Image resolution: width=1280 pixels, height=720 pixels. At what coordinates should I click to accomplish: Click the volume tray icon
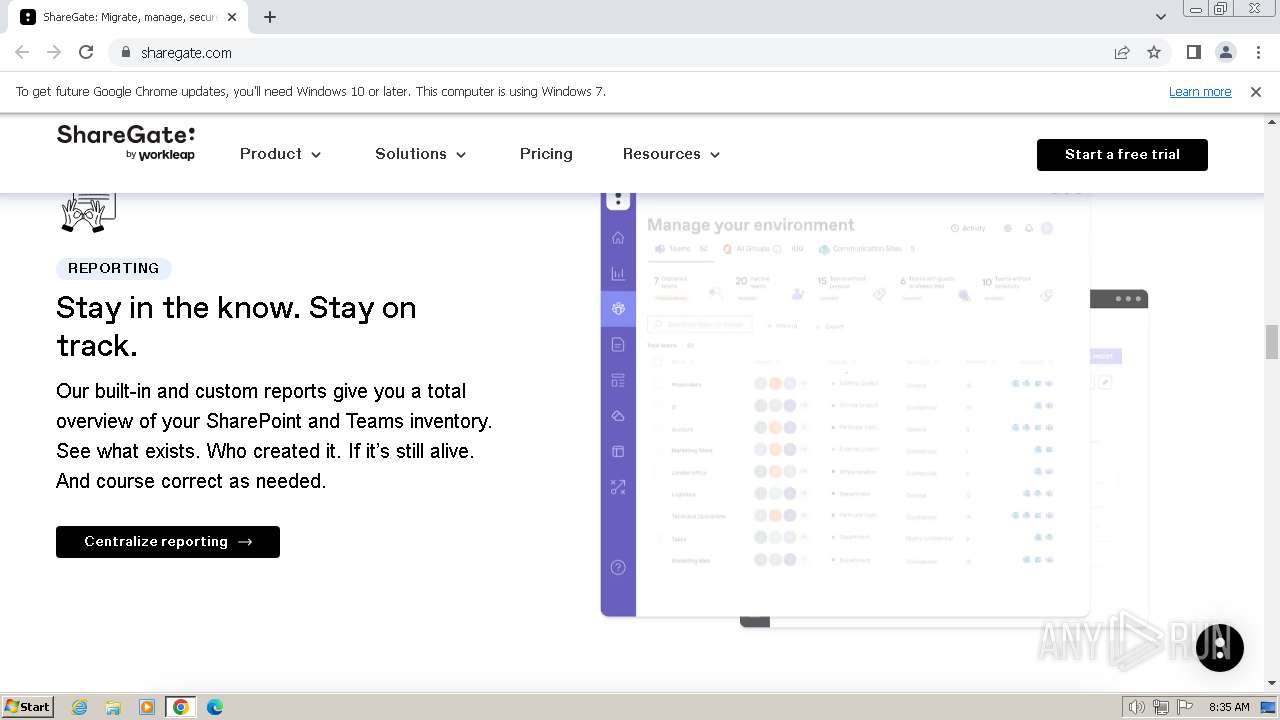(1137, 707)
